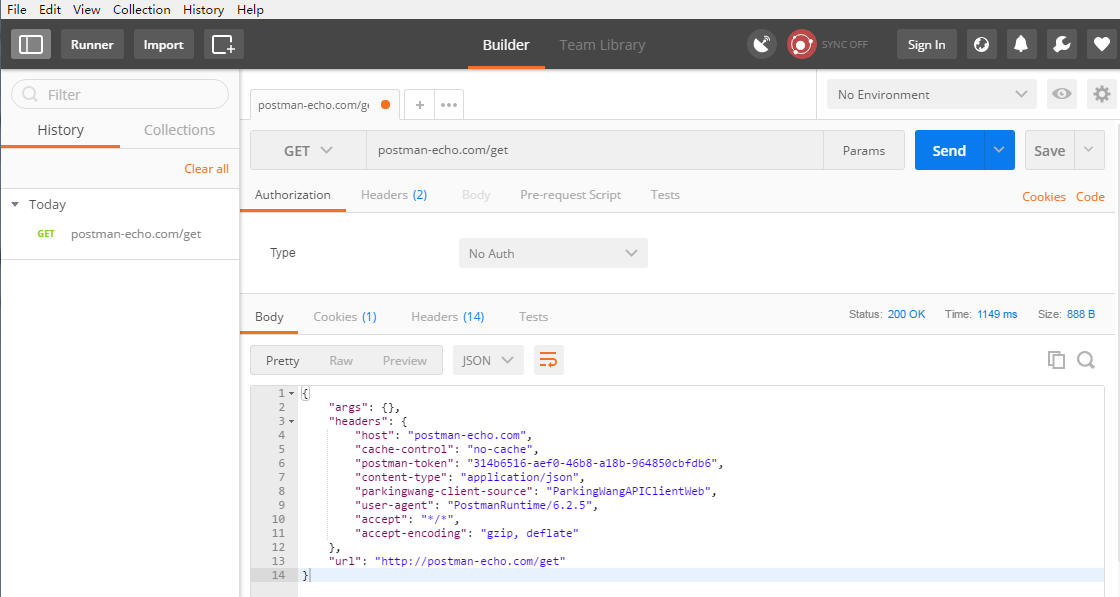
Task: Click the heart icon
Action: (1102, 44)
